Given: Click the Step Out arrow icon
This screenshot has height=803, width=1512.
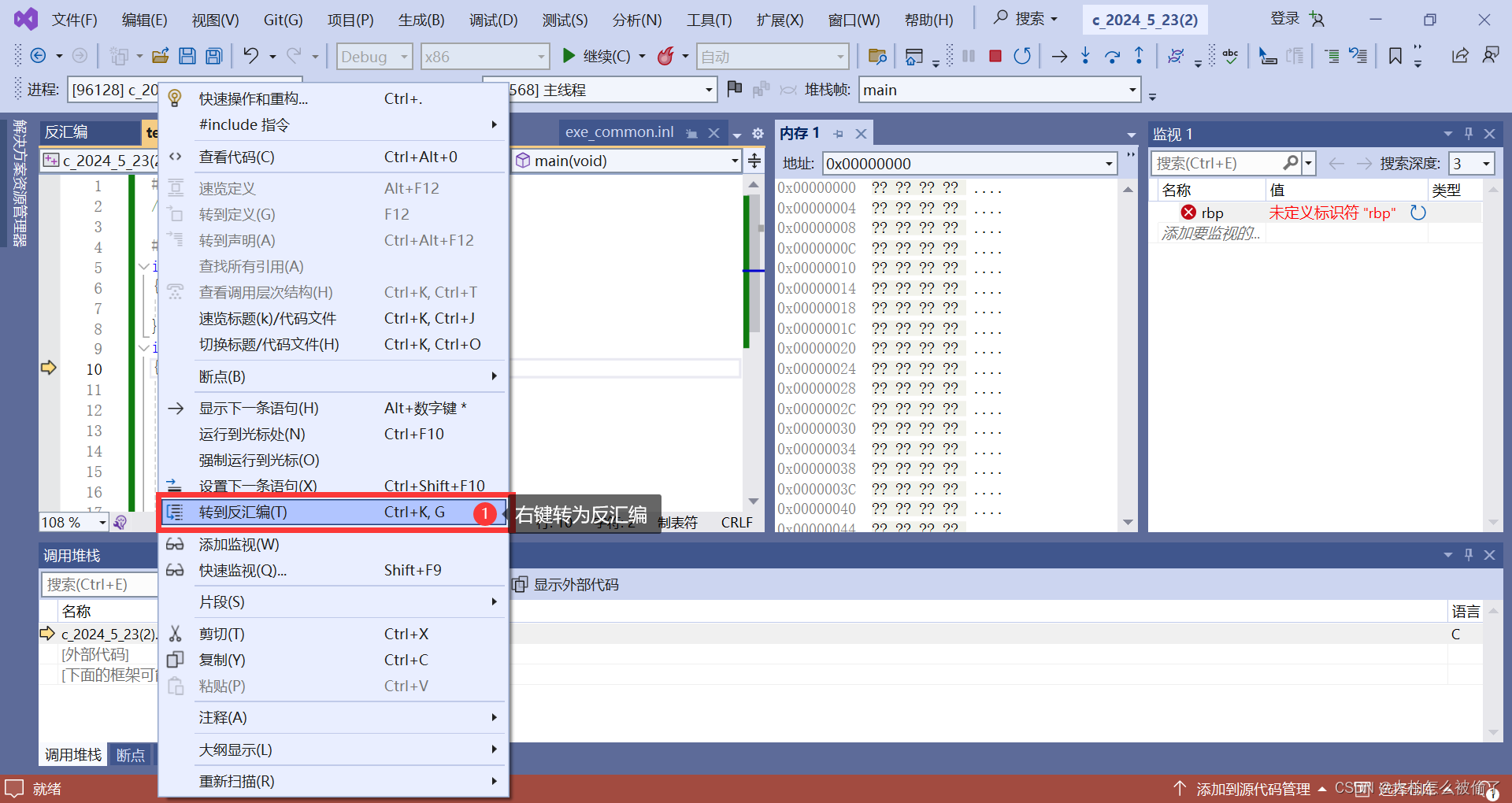Looking at the screenshot, I should click(x=1139, y=56).
